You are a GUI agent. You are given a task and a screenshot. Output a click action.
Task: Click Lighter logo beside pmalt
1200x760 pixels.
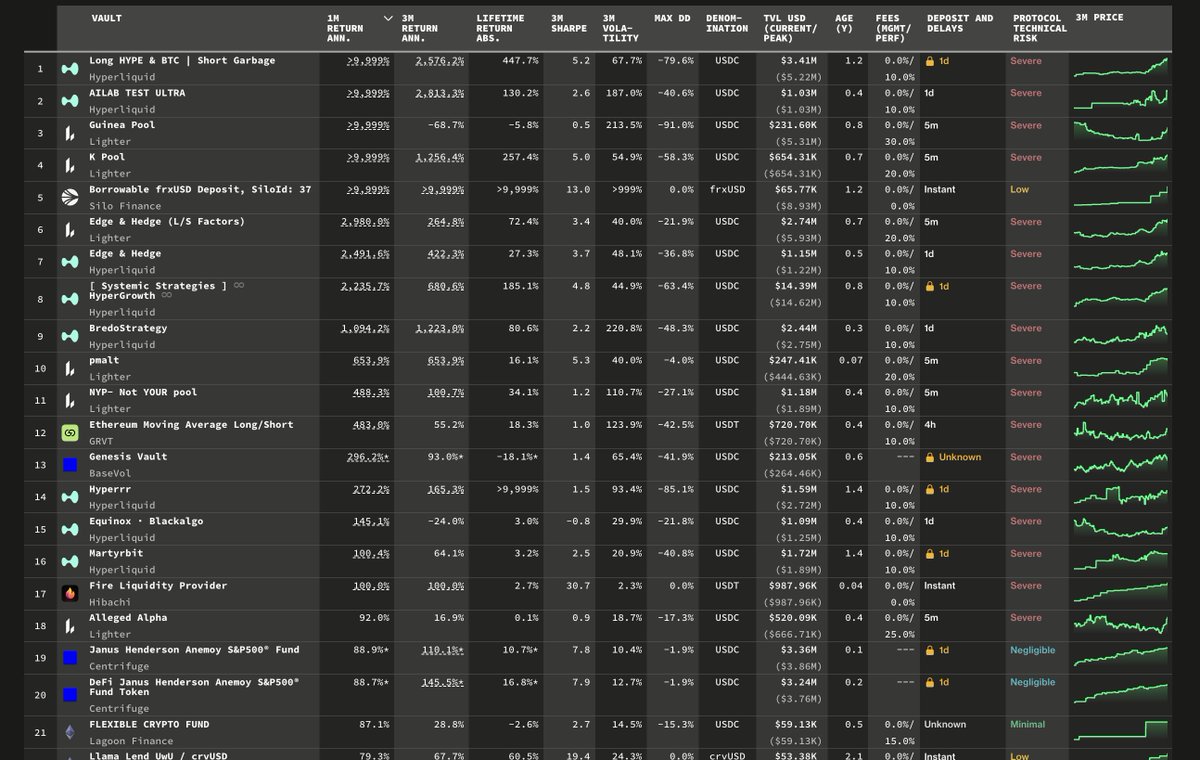[x=70, y=368]
